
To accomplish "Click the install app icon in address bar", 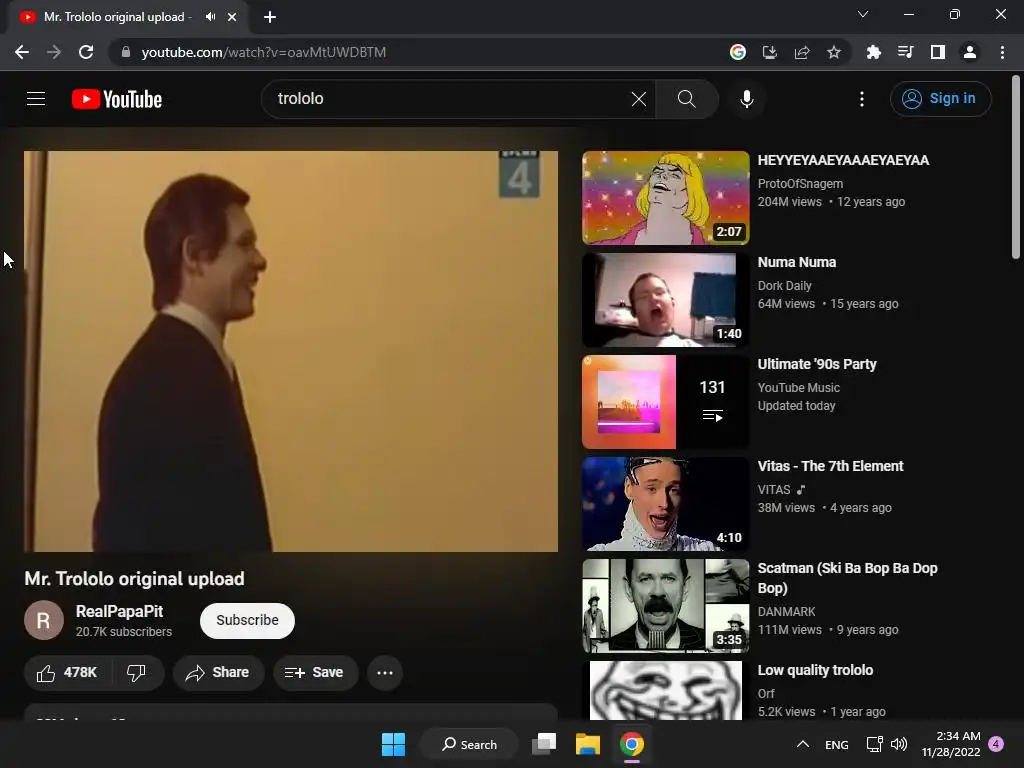I will [x=770, y=52].
